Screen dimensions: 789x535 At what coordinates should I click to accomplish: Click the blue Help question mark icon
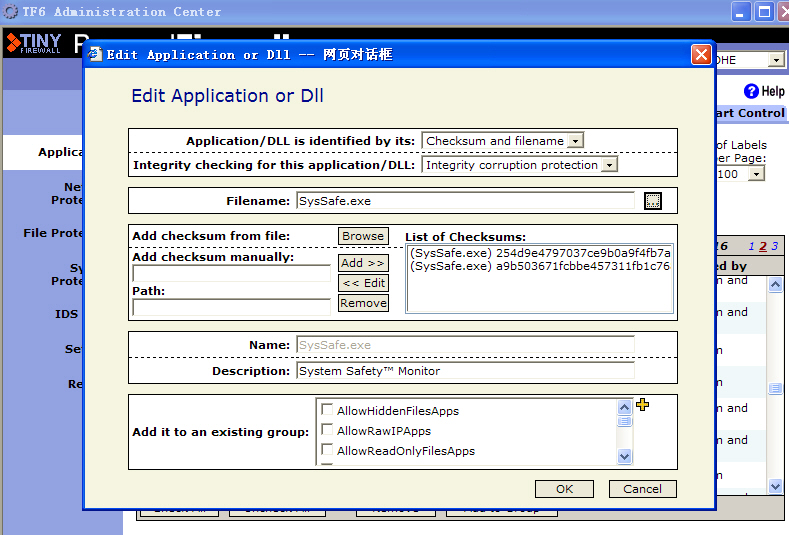[751, 91]
